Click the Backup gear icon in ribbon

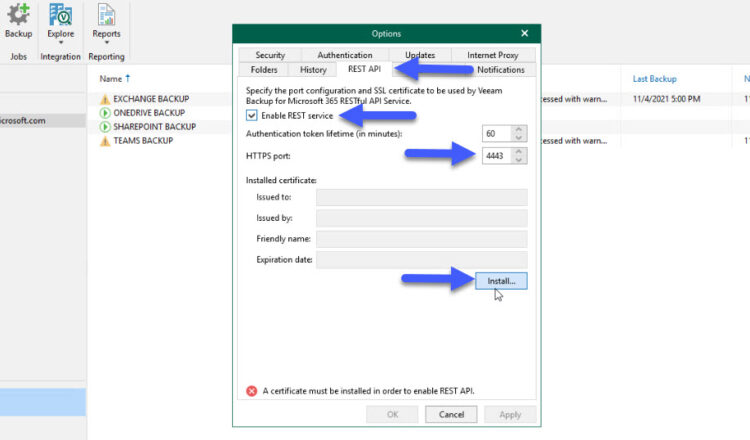(18, 15)
